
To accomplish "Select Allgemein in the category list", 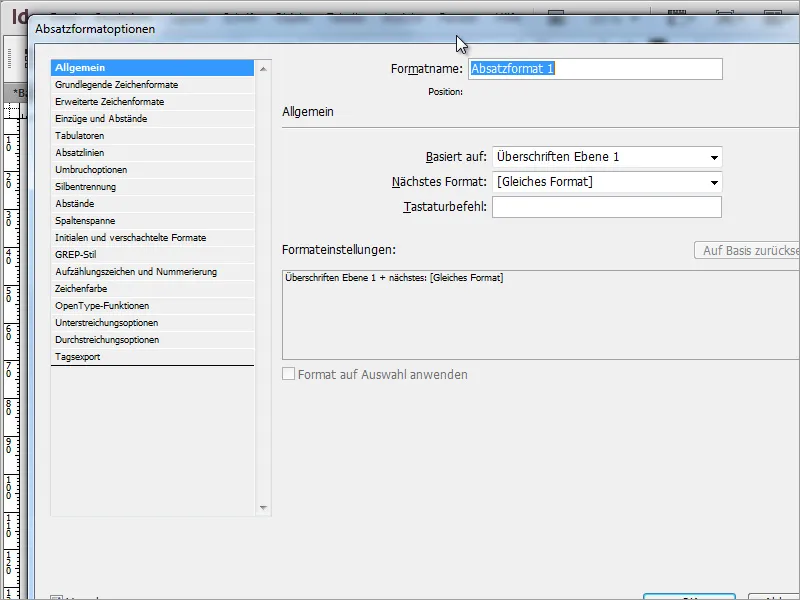I will coord(152,68).
